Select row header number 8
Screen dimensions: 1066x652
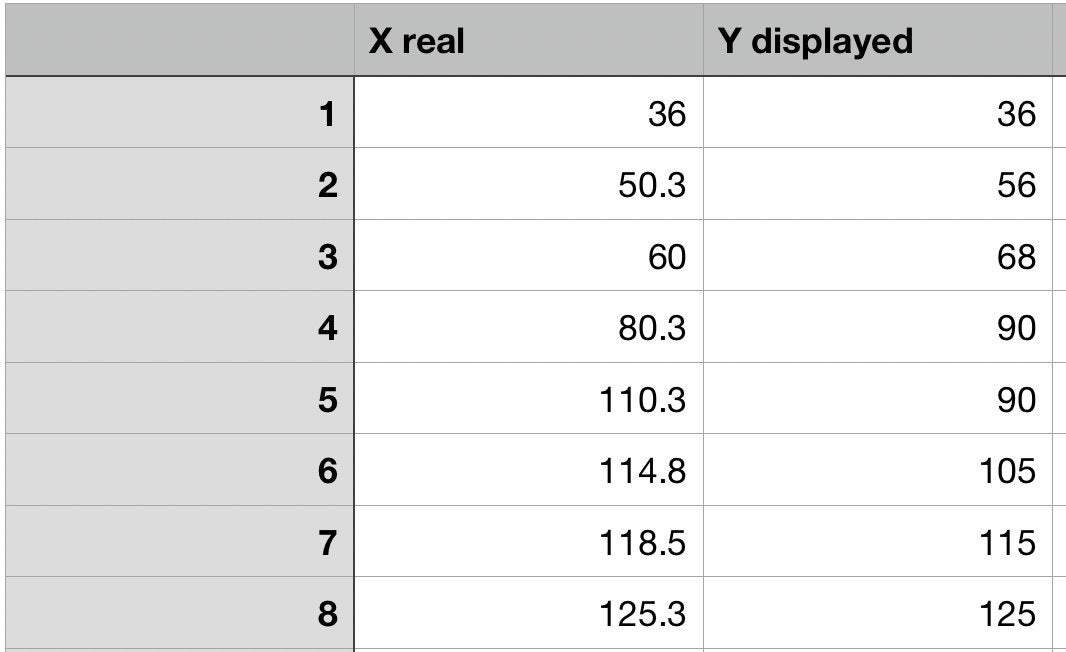click(x=179, y=613)
